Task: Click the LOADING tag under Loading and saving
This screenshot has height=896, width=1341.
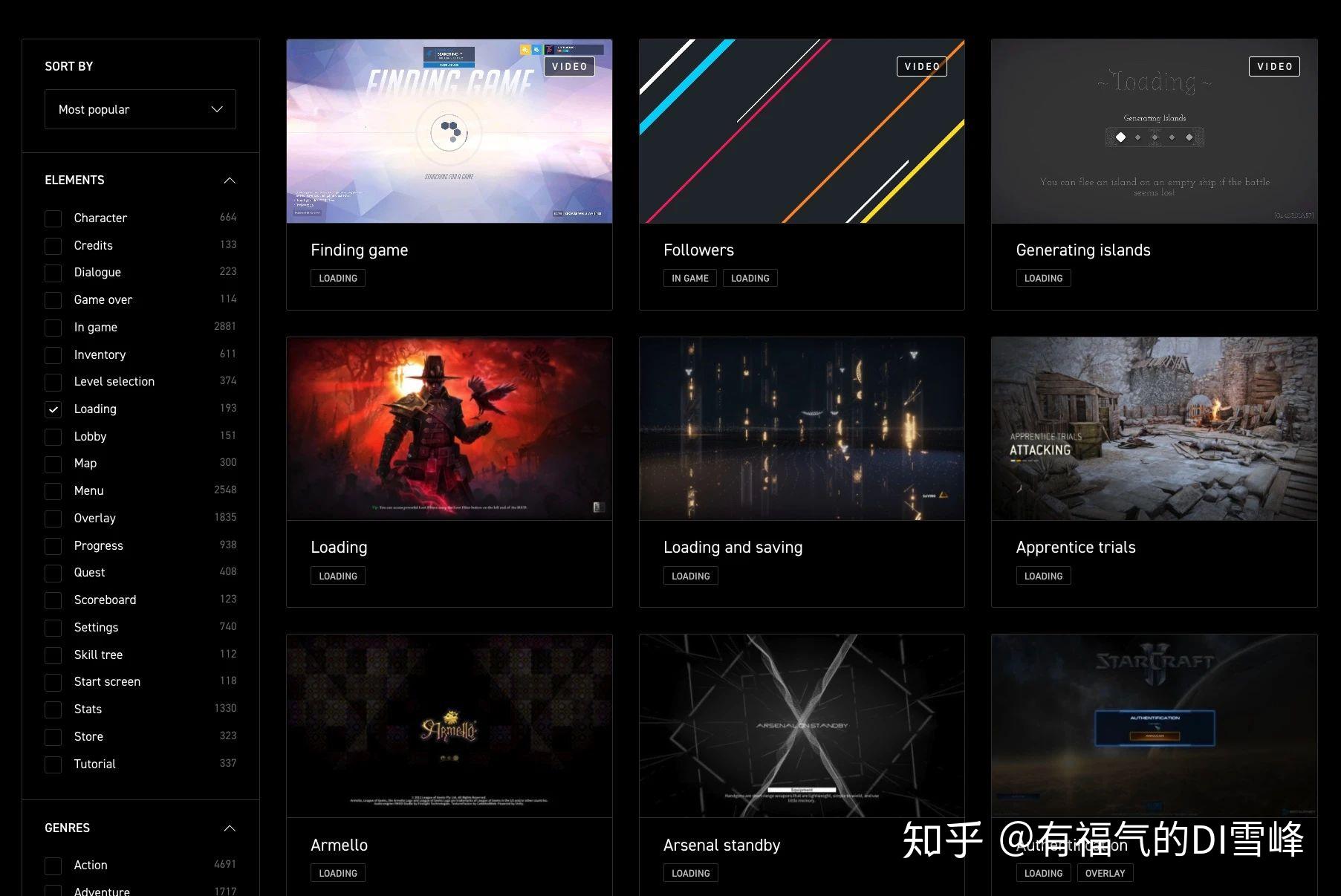Action: point(690,577)
